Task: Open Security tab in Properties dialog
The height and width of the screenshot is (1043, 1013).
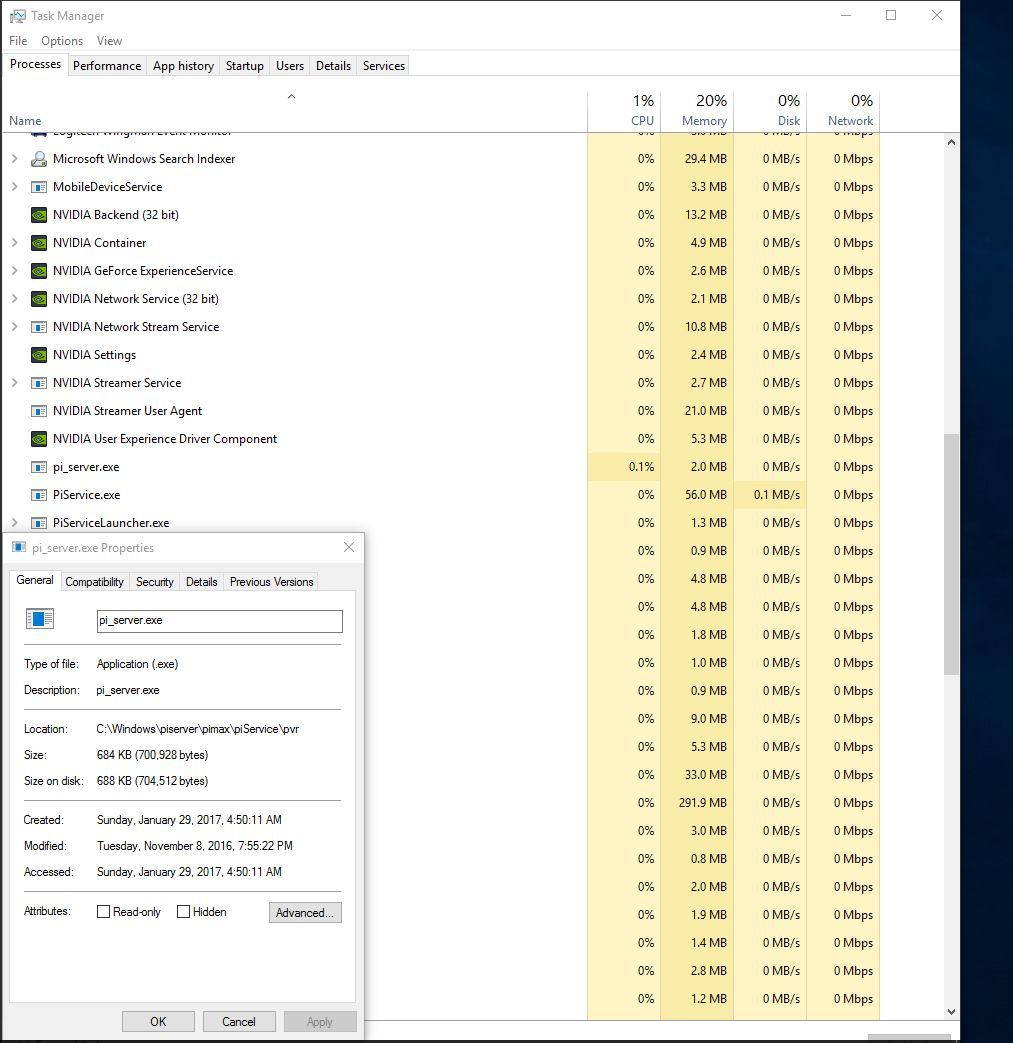Action: click(x=154, y=582)
